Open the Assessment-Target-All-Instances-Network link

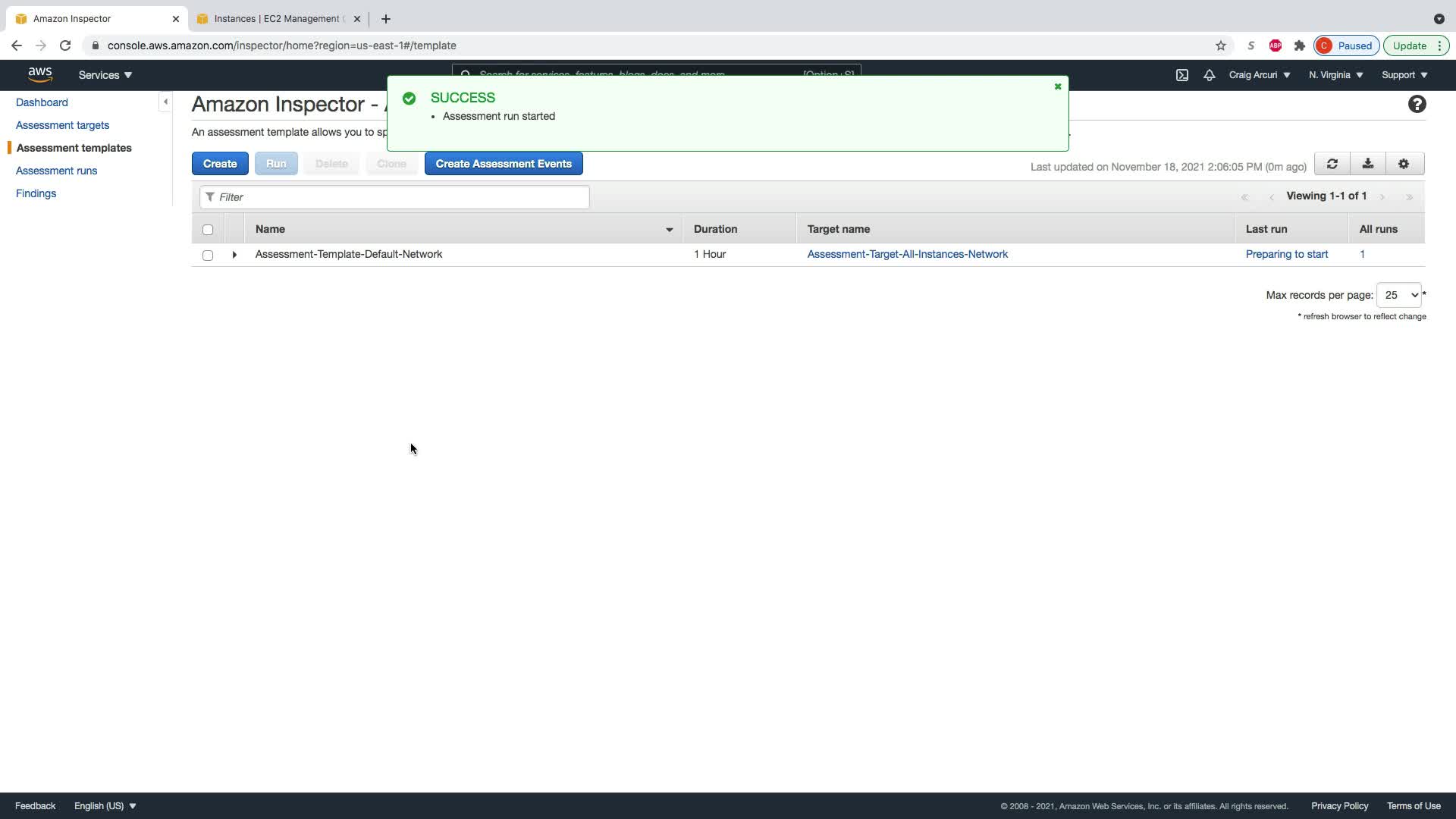[x=907, y=254]
